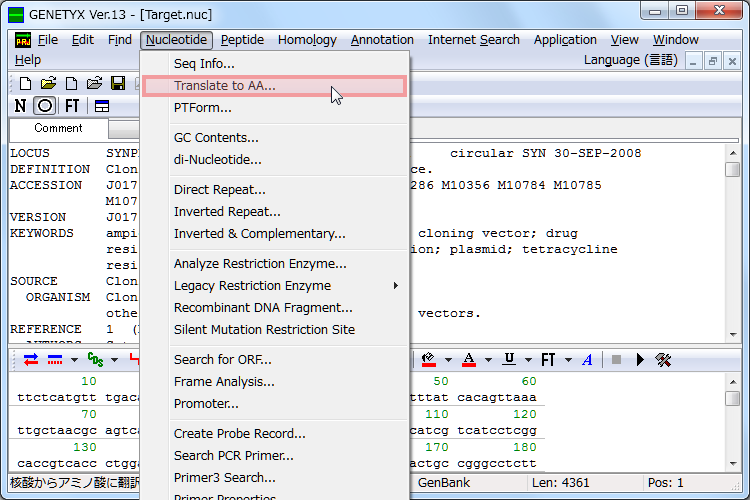Open dropdown arrow beside font color A

tap(488, 360)
